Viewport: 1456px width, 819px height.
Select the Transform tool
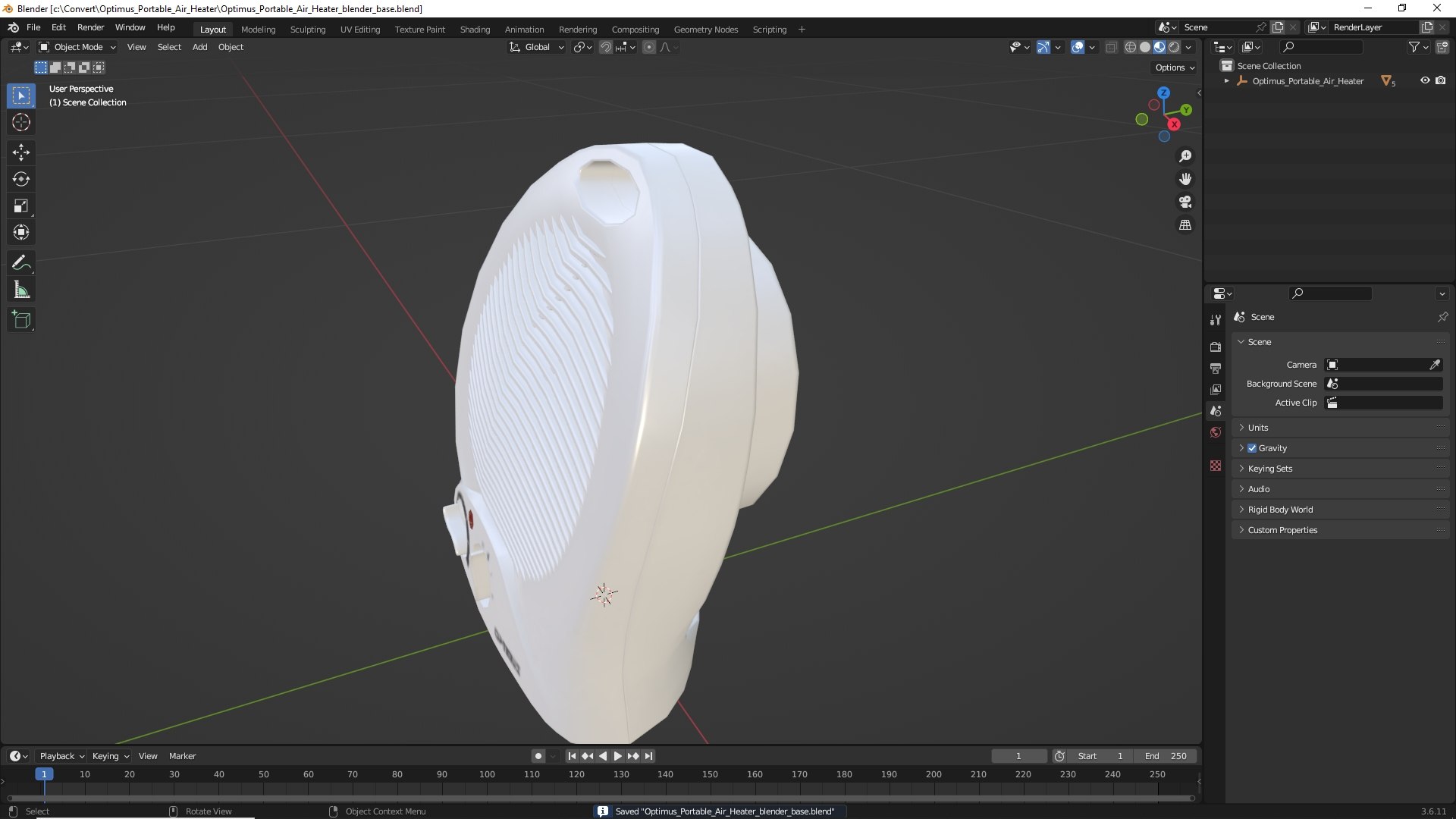[x=21, y=232]
